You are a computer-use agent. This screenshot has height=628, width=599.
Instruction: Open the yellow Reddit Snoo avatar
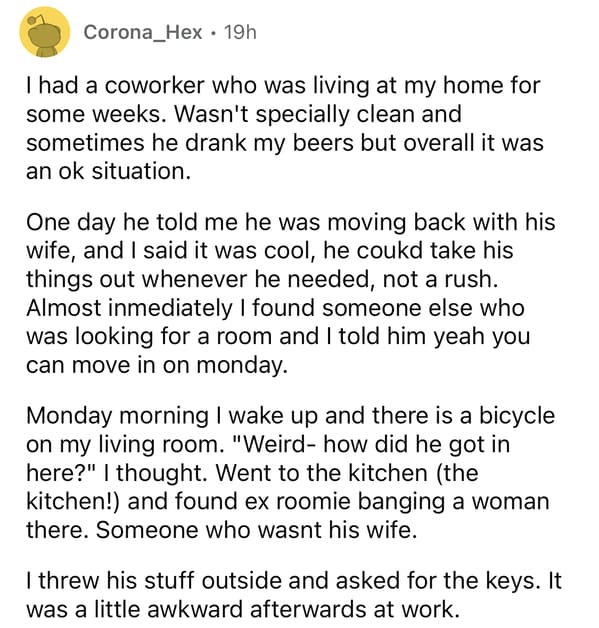pyautogui.click(x=44, y=32)
